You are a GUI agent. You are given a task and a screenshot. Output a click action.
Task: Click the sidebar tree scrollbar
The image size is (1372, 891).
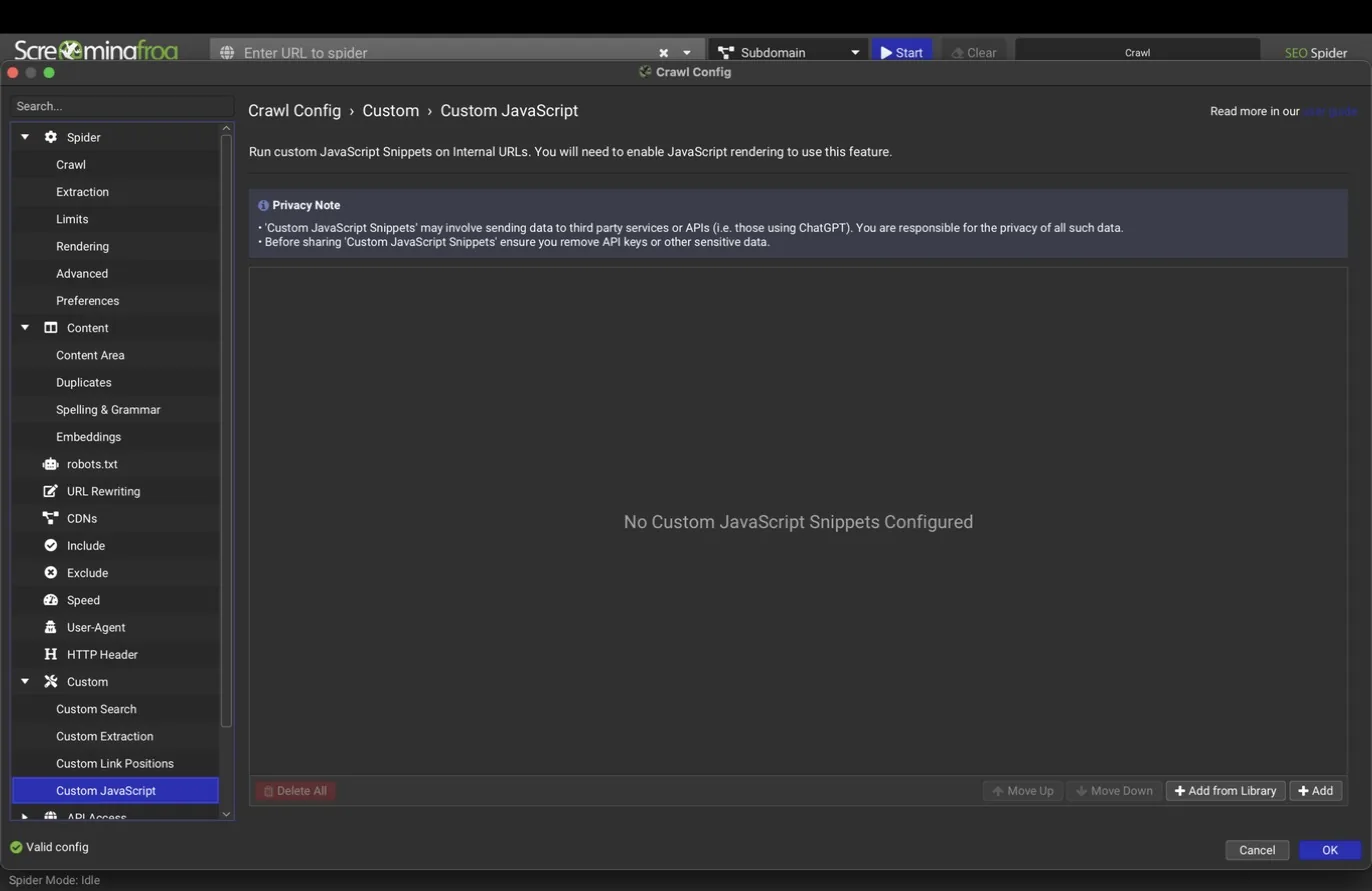[x=226, y=430]
